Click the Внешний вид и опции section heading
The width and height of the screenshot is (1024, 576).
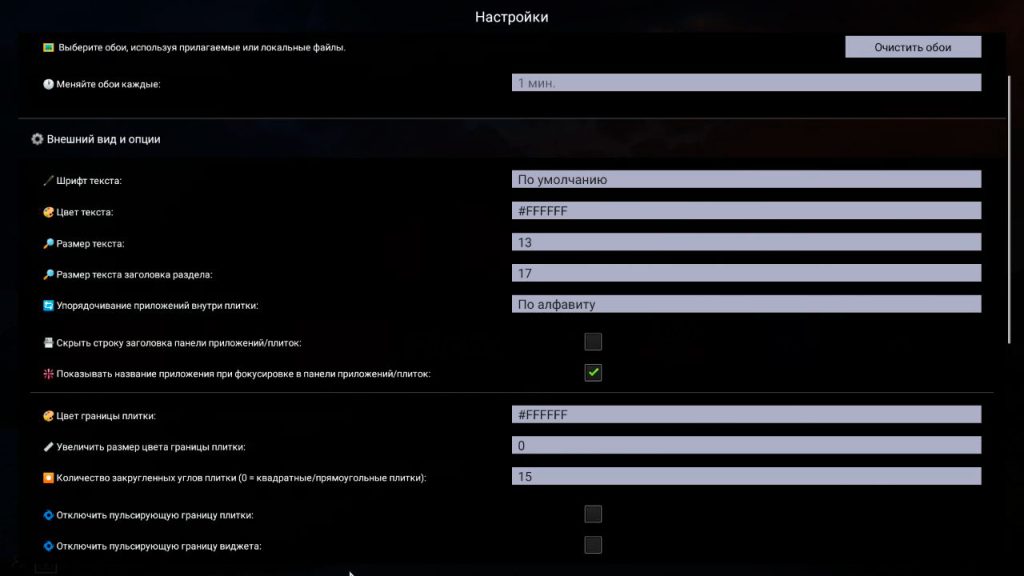pyautogui.click(x=103, y=139)
